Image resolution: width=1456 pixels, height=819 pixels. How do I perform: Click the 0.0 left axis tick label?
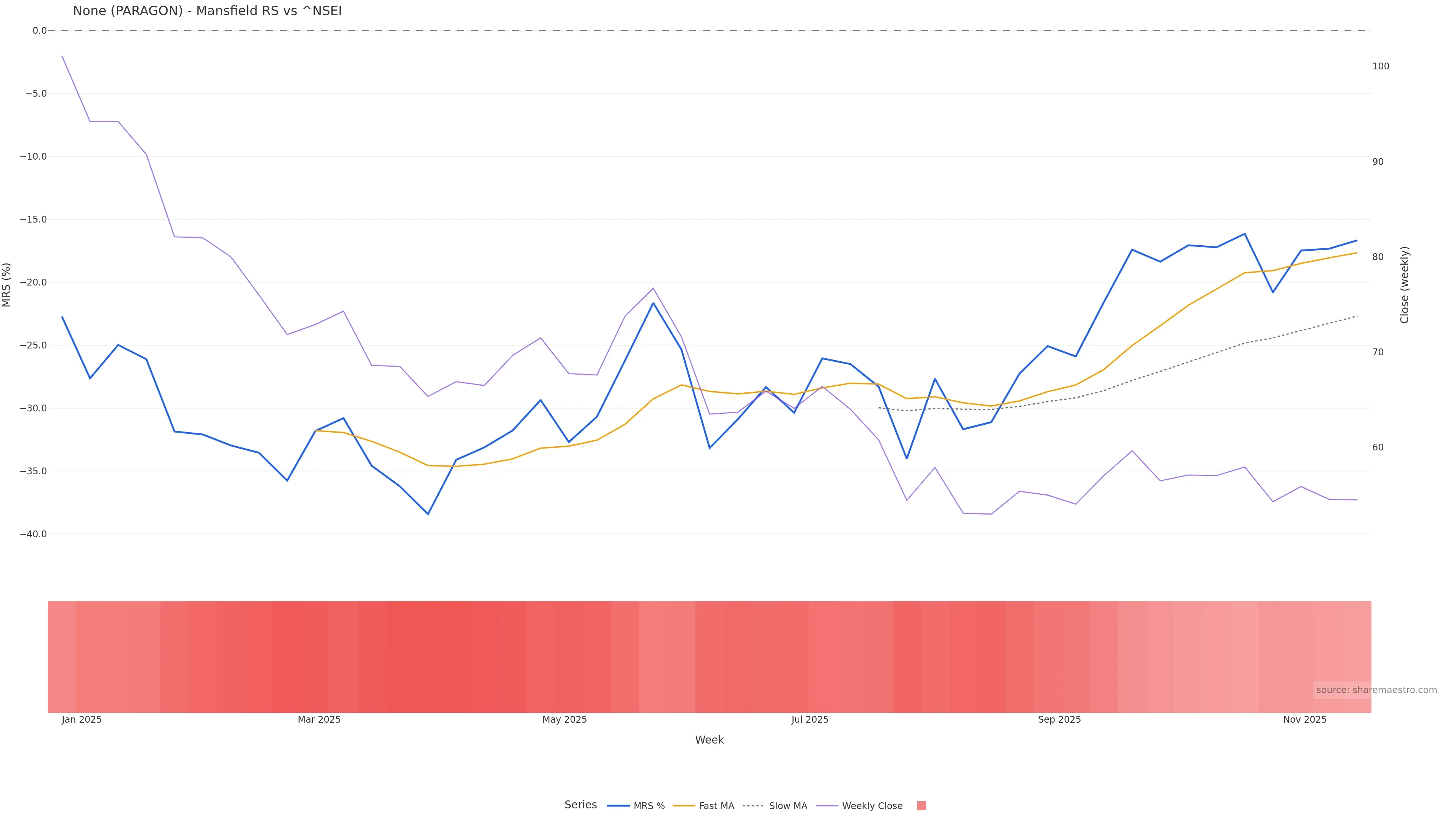39,30
